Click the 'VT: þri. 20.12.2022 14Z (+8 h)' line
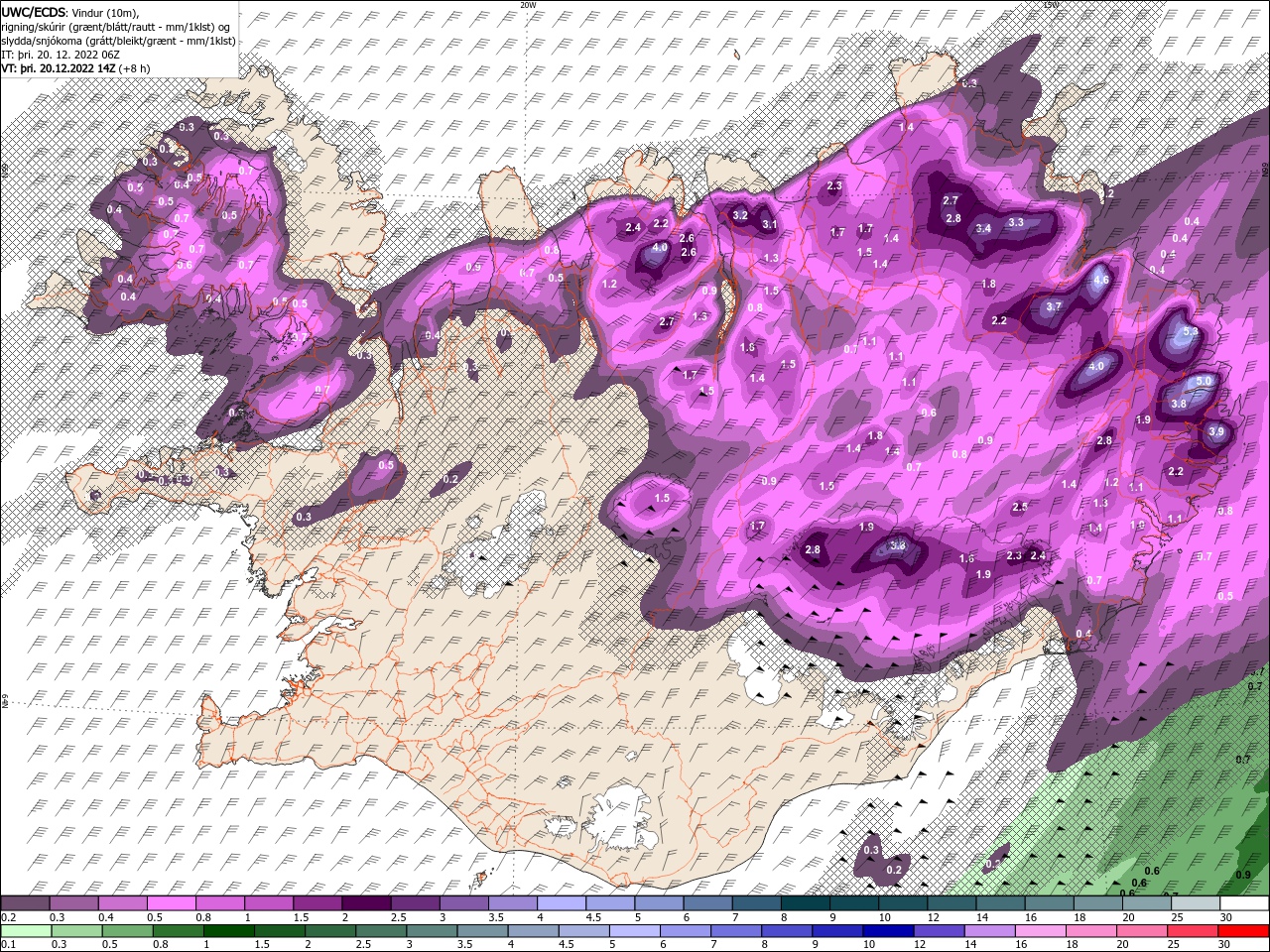The height and width of the screenshot is (952, 1270). point(76,68)
